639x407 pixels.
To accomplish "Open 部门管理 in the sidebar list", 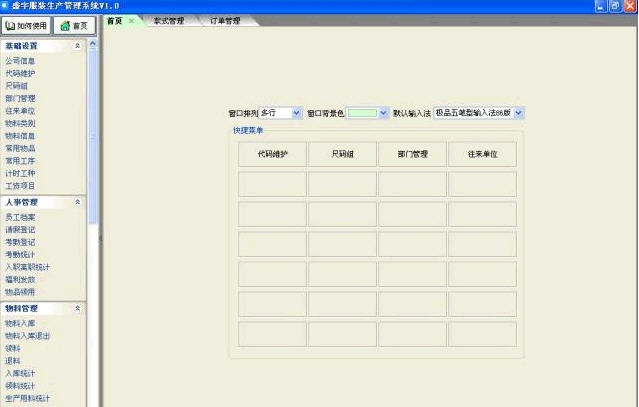I will click(x=20, y=98).
